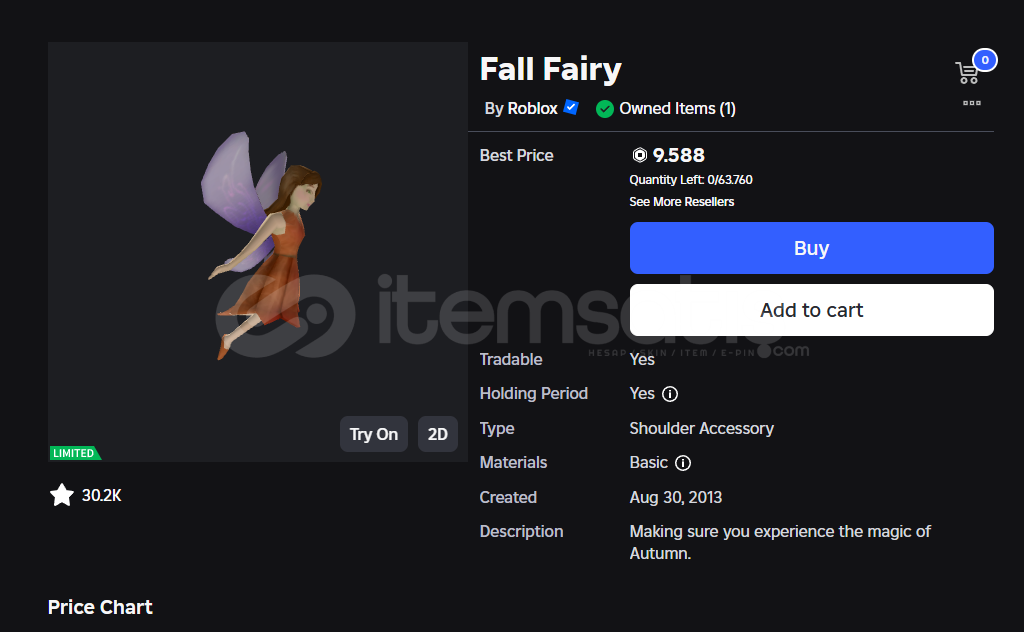This screenshot has width=1024, height=632.
Task: Open the Roblox creator profile link
Action: [x=532, y=109]
